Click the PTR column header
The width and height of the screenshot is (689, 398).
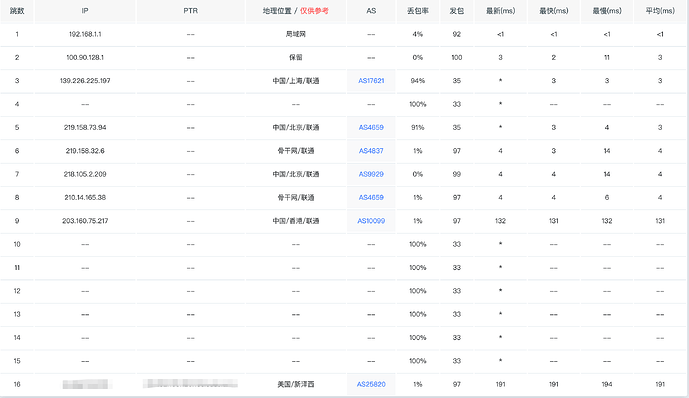(190, 11)
